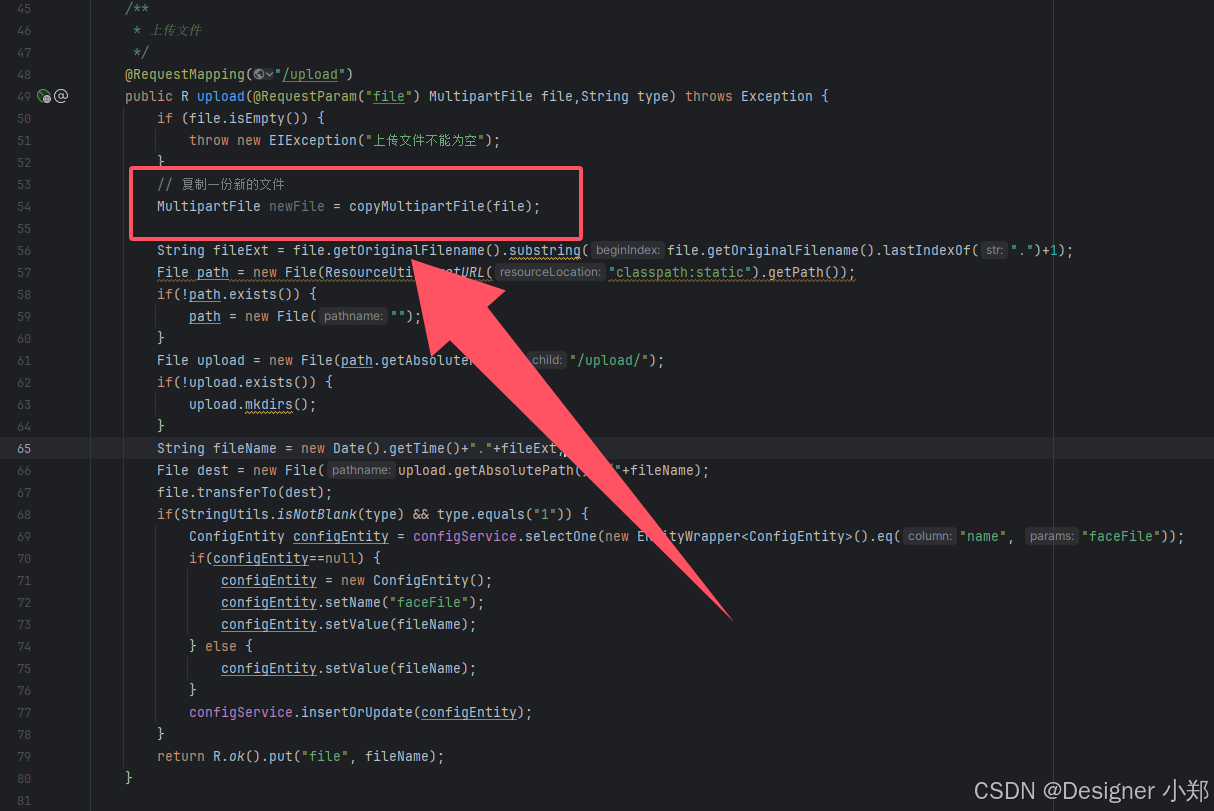Click the StringUtils class on line 68
The width and height of the screenshot is (1214, 811).
(221, 514)
